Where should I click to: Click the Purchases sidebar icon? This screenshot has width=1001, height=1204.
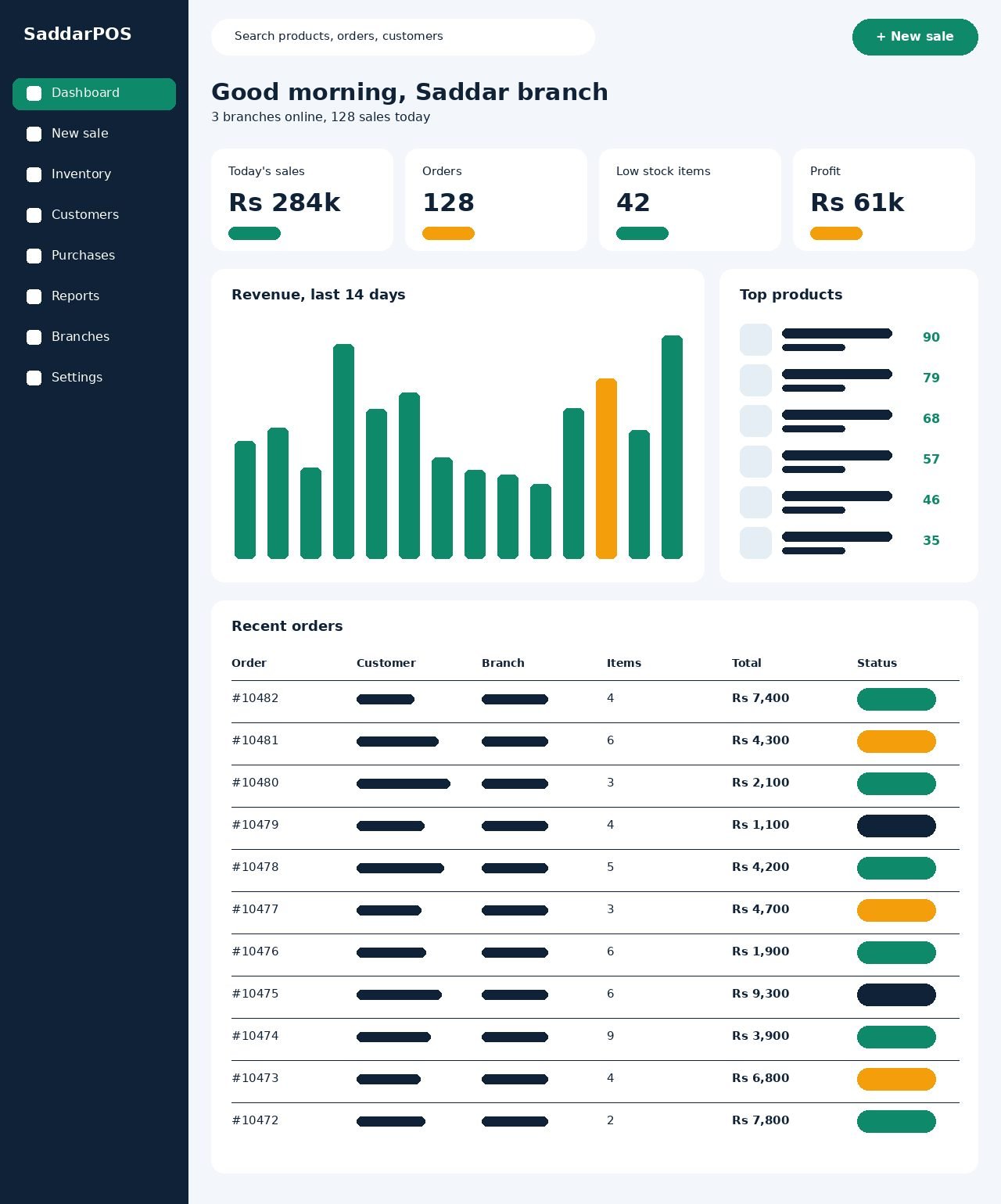(34, 256)
